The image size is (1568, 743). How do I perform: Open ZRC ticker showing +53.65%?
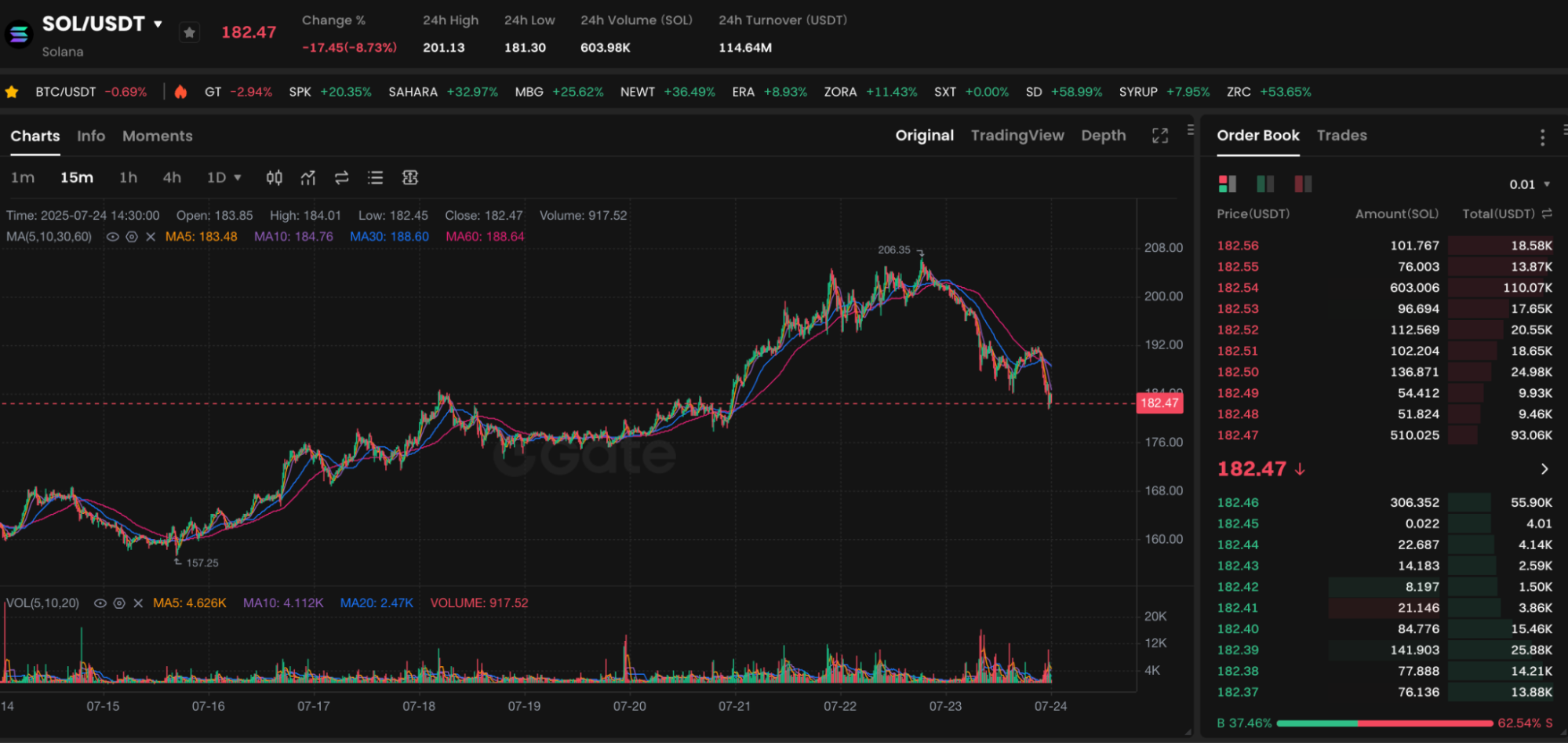coord(1269,92)
